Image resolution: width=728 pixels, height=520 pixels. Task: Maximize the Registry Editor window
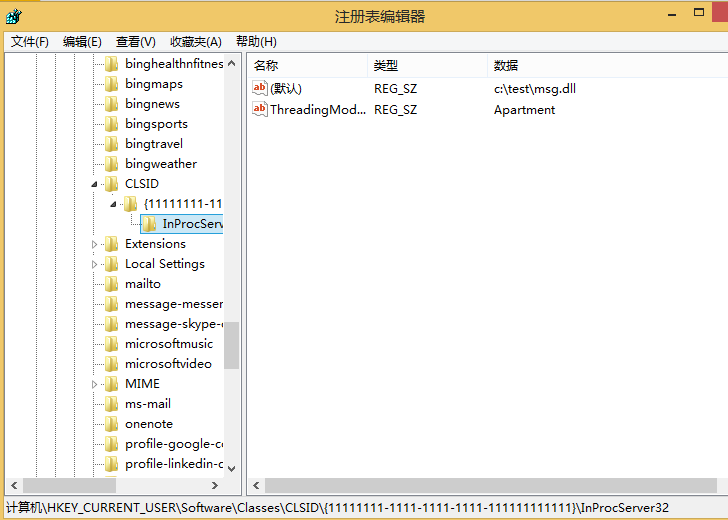[699, 13]
